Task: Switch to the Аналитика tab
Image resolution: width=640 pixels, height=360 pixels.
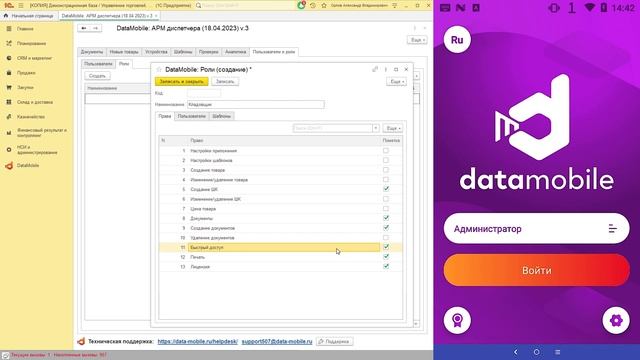Action: pyautogui.click(x=236, y=52)
